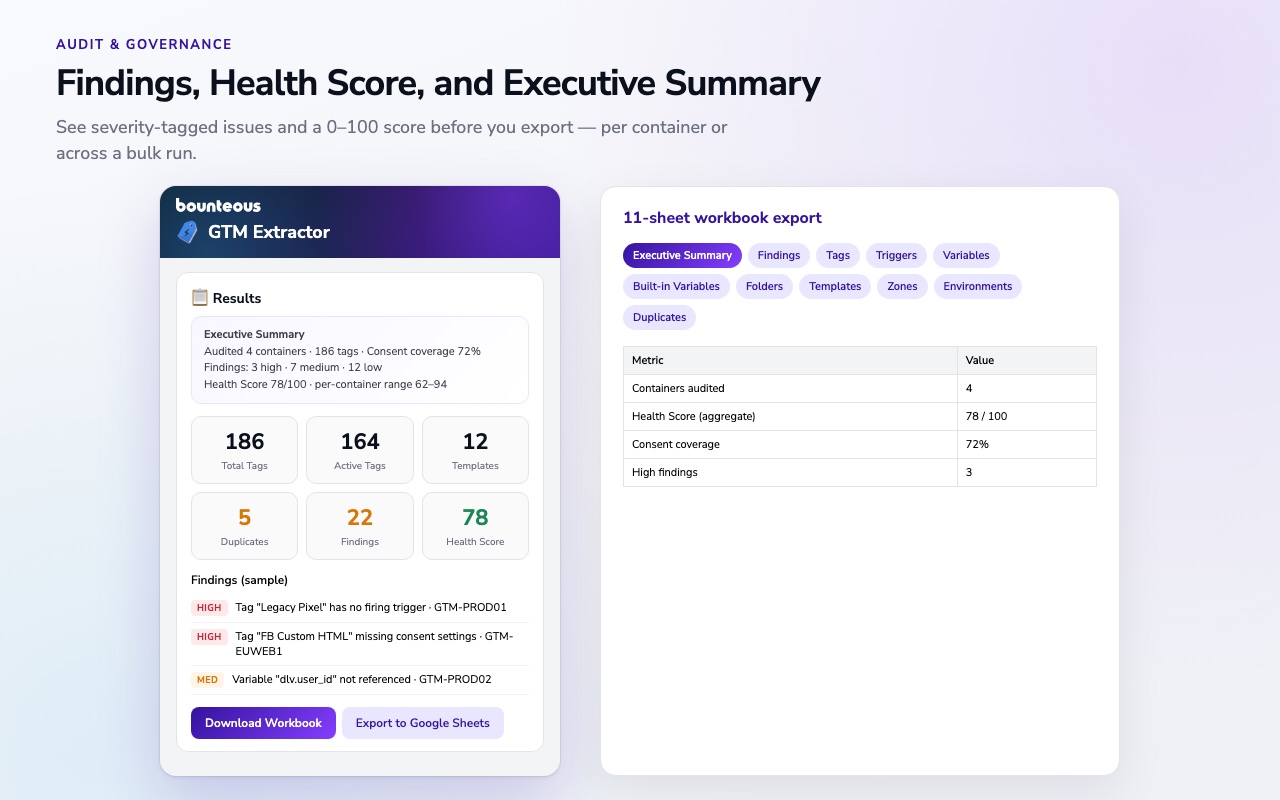Click the HIGH badge on Legacy Pixel finding
The height and width of the screenshot is (800, 1280).
(209, 607)
